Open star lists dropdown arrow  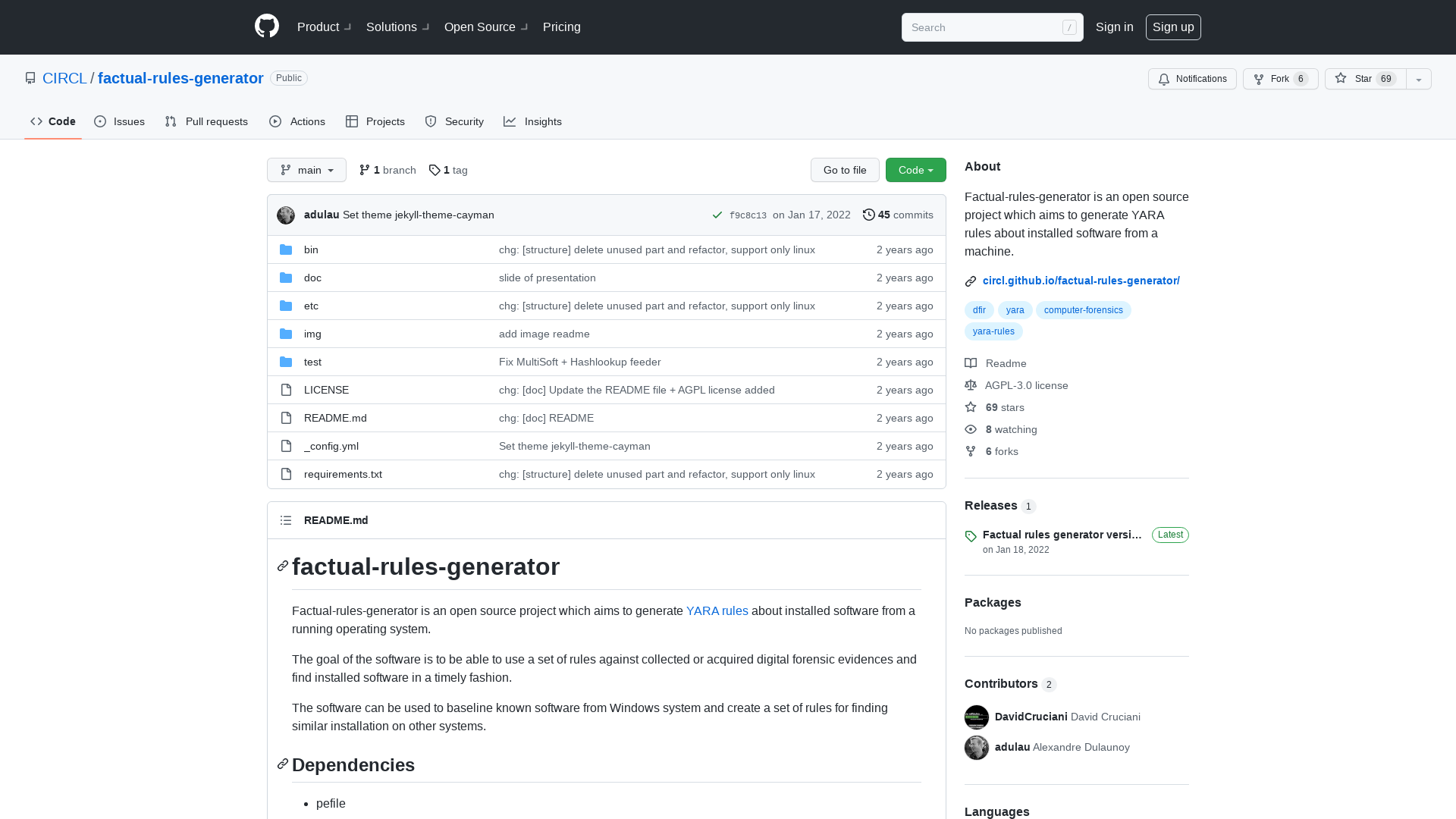[x=1419, y=79]
